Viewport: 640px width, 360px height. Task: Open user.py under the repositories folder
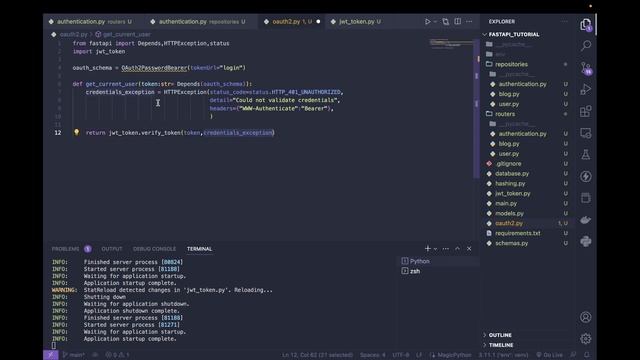point(509,104)
